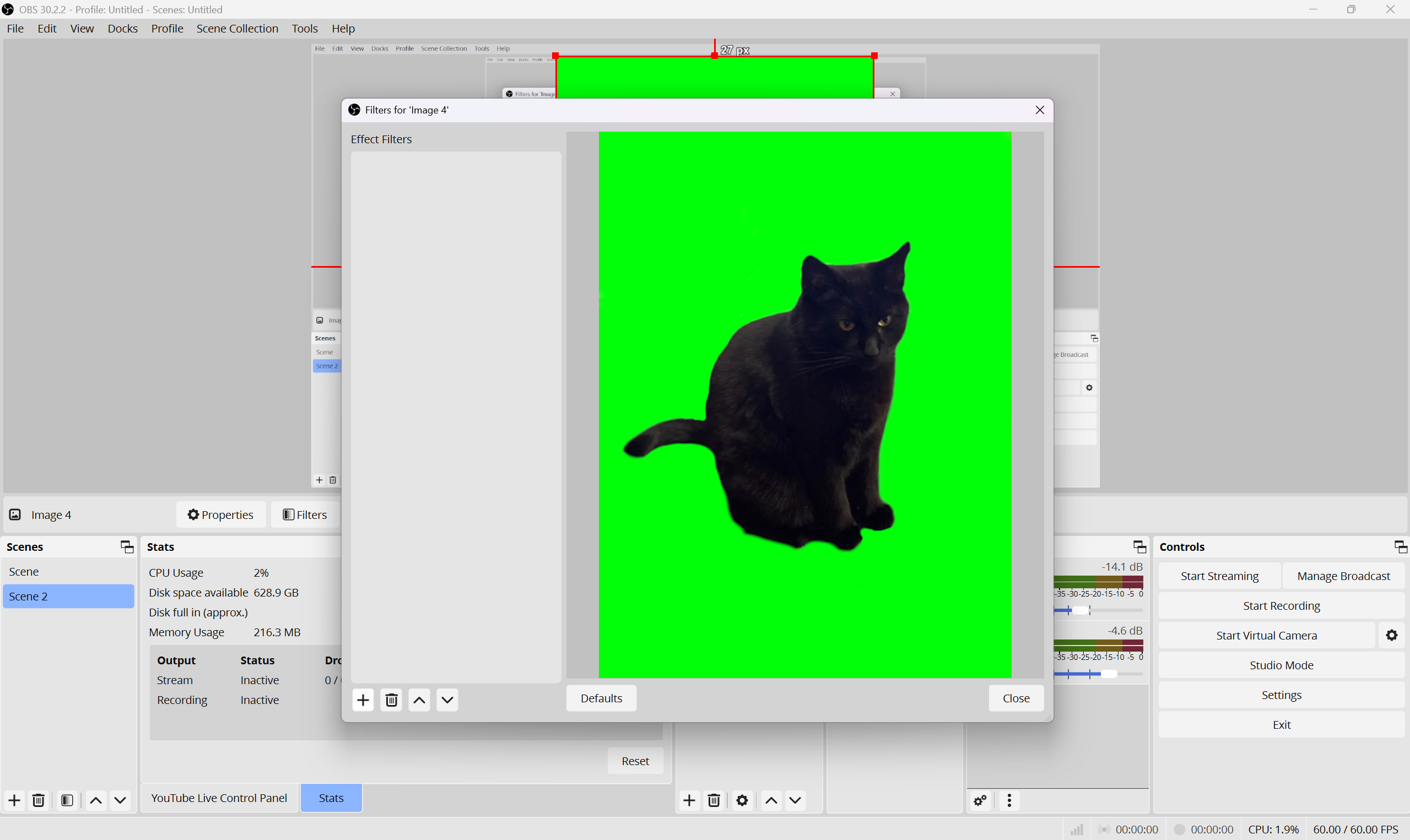Click the connection signal bars status icon

pyautogui.click(x=1077, y=829)
